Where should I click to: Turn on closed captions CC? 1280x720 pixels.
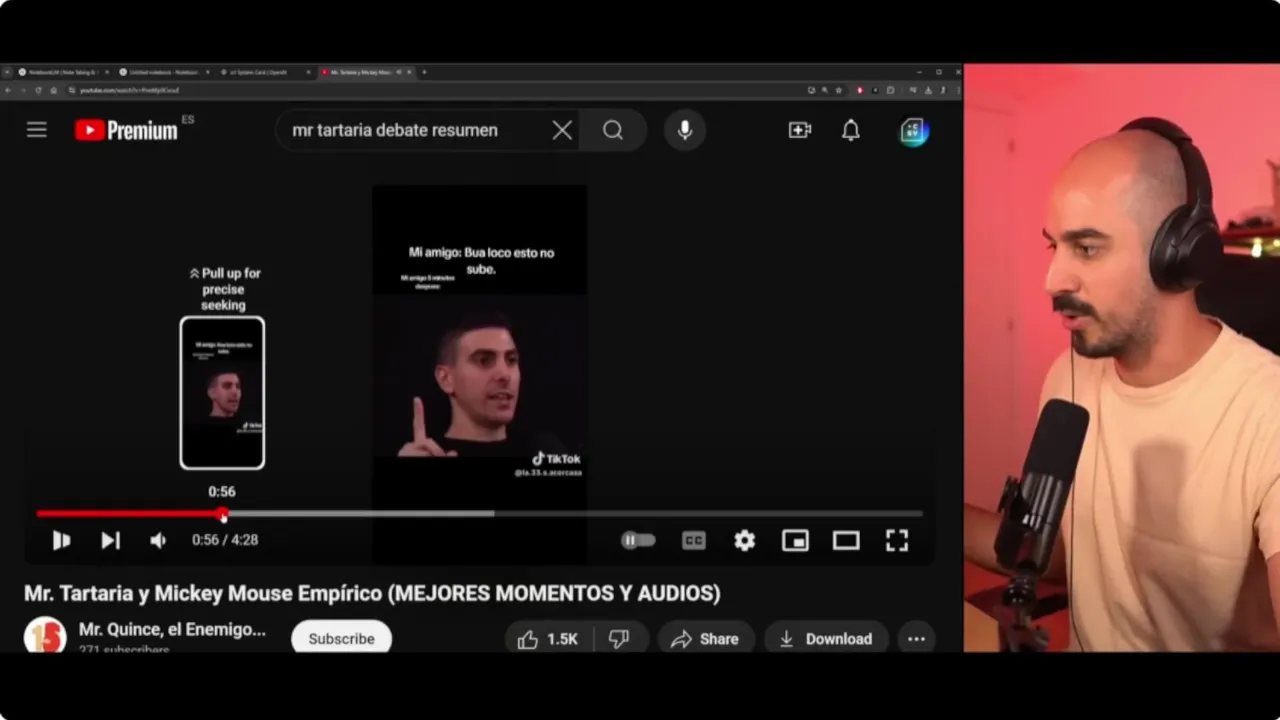tap(694, 540)
